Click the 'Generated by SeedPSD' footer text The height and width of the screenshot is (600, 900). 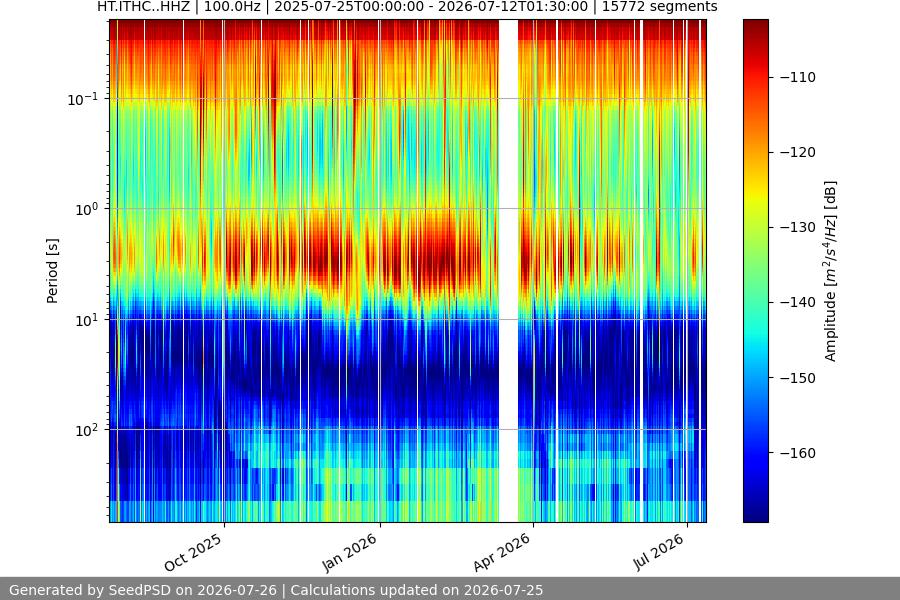click(x=276, y=590)
